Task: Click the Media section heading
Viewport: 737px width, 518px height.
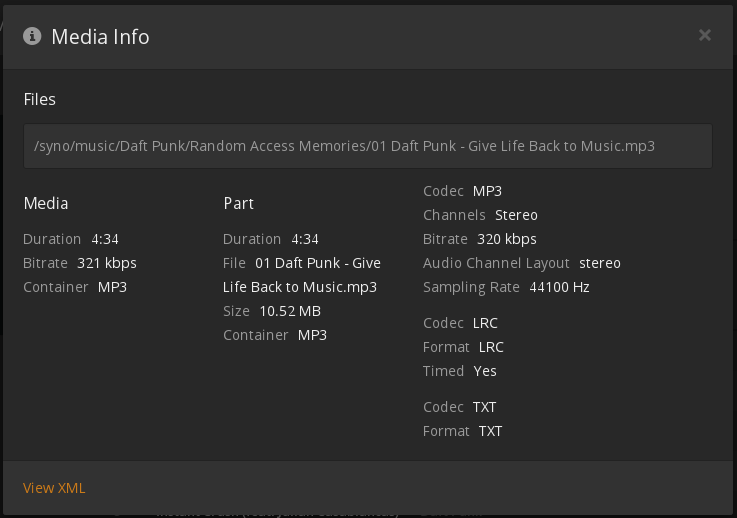Action: [x=46, y=203]
